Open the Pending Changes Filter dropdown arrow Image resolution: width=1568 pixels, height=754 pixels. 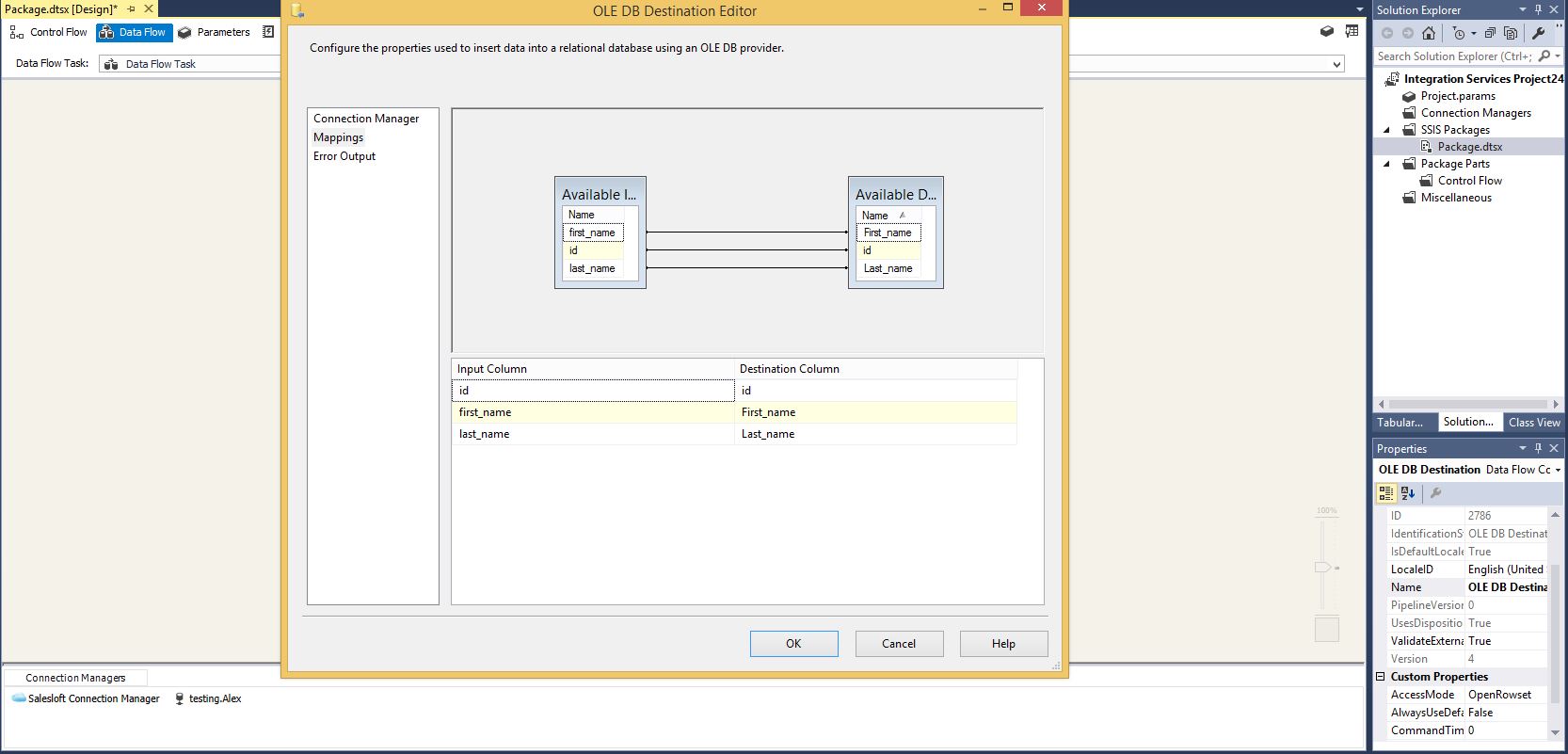pos(1474,34)
